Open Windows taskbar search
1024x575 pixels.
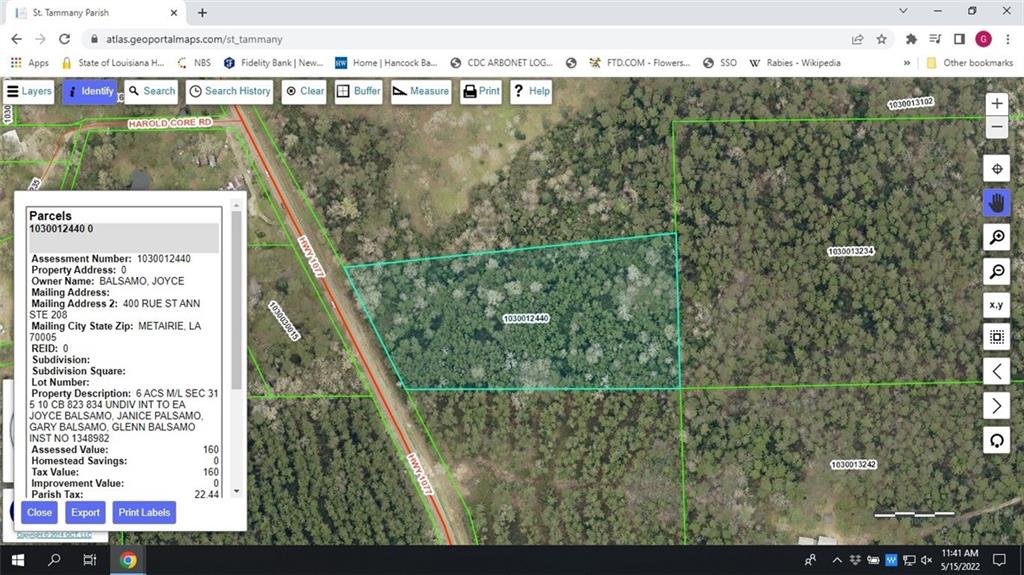(54, 560)
